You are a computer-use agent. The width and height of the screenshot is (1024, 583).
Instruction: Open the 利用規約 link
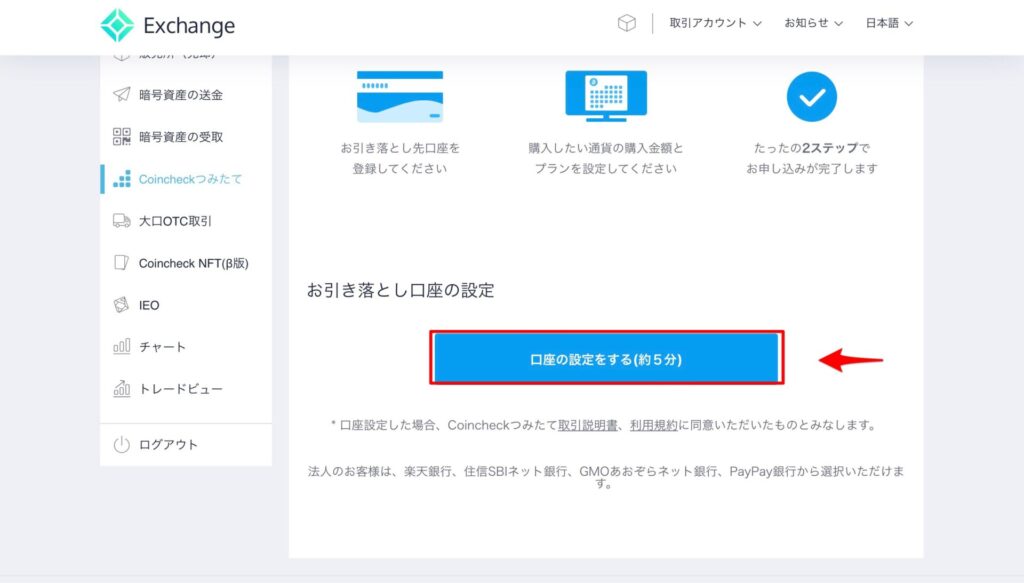click(654, 425)
